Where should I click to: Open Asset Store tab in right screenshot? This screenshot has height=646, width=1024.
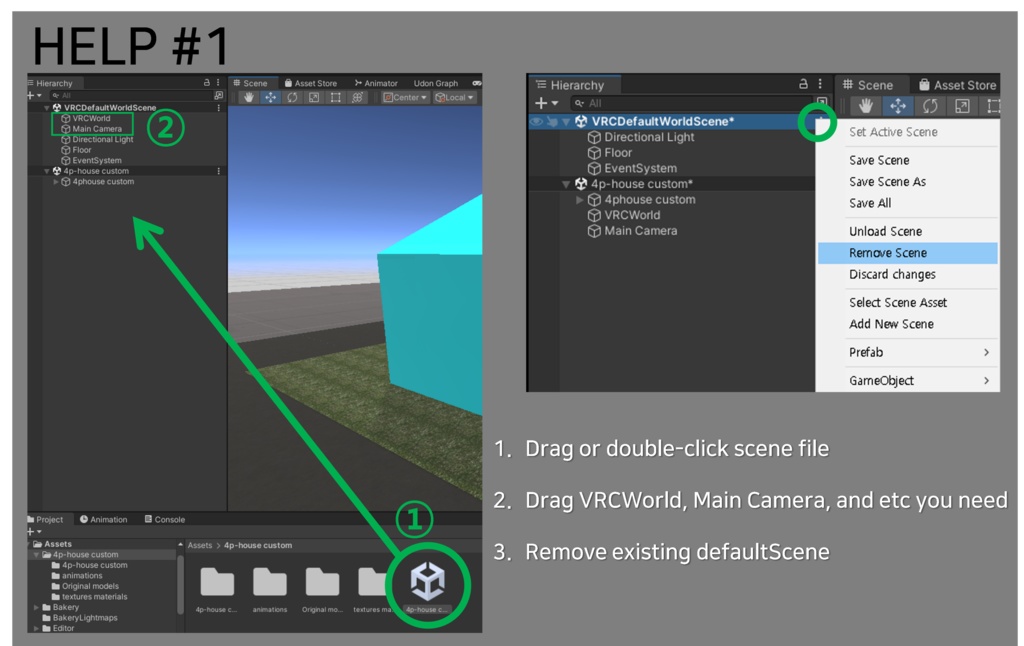pyautogui.click(x=957, y=85)
